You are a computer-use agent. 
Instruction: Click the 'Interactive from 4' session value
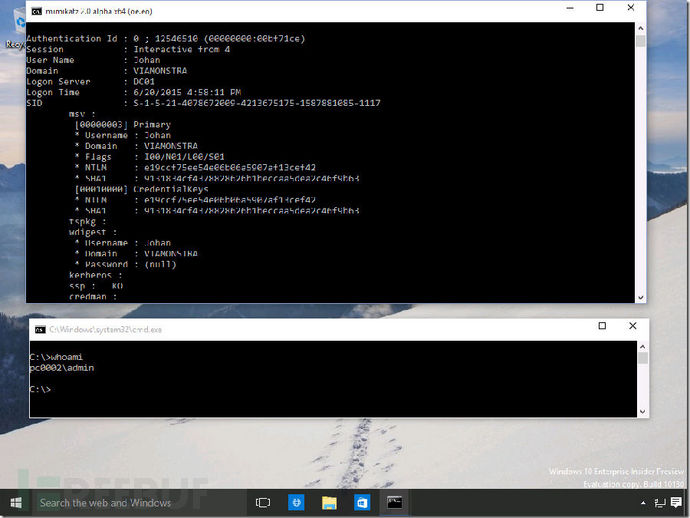pyautogui.click(x=182, y=49)
